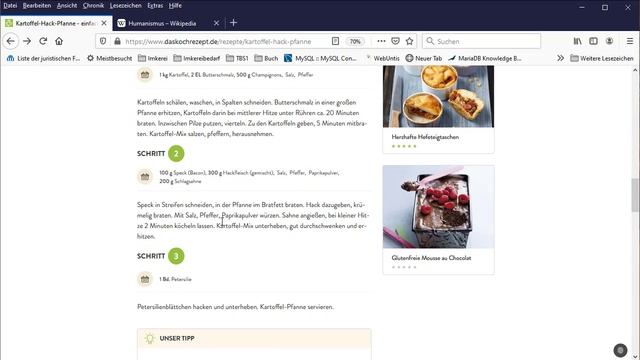Open the Glutenfreie Mousse au Chocolat photo
This screenshot has height=360, width=640.
[x=438, y=207]
